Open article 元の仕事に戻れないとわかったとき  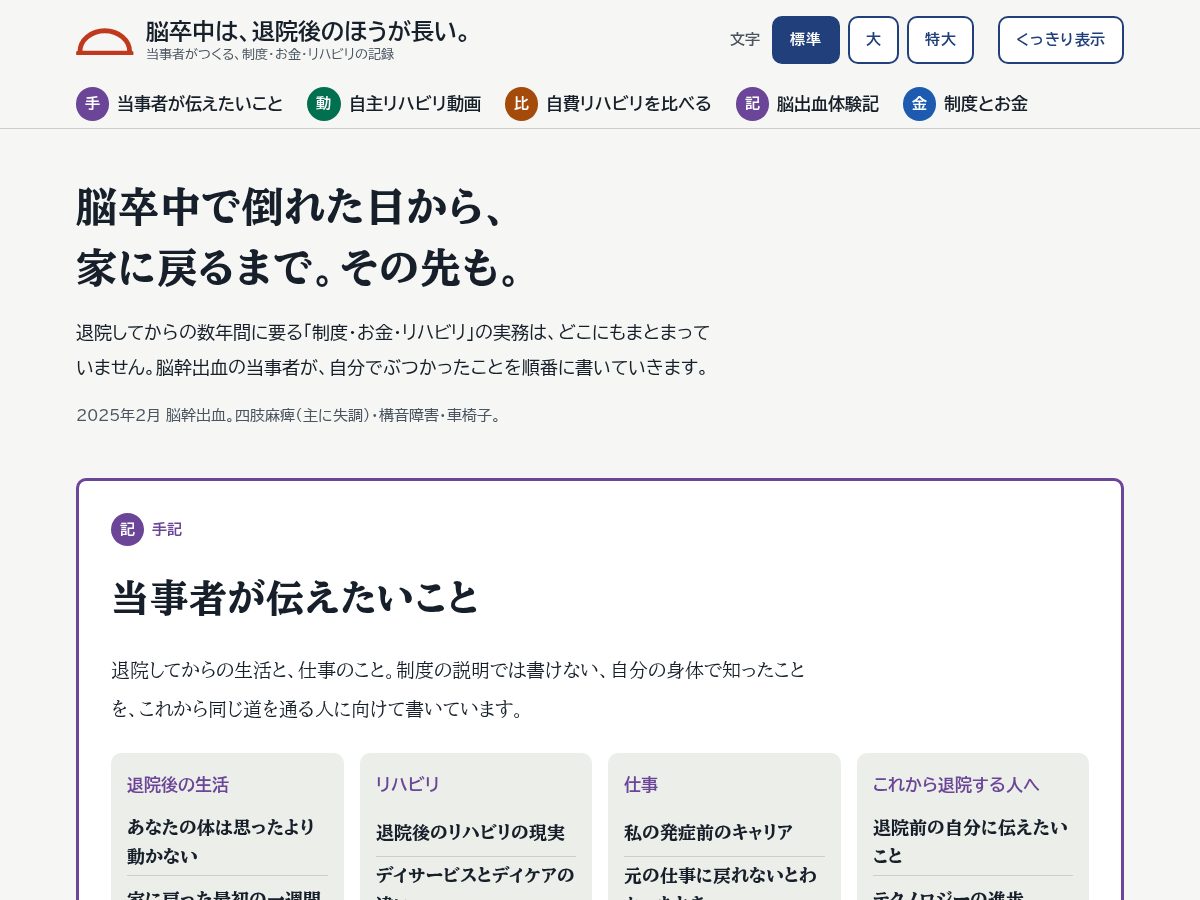(x=724, y=882)
